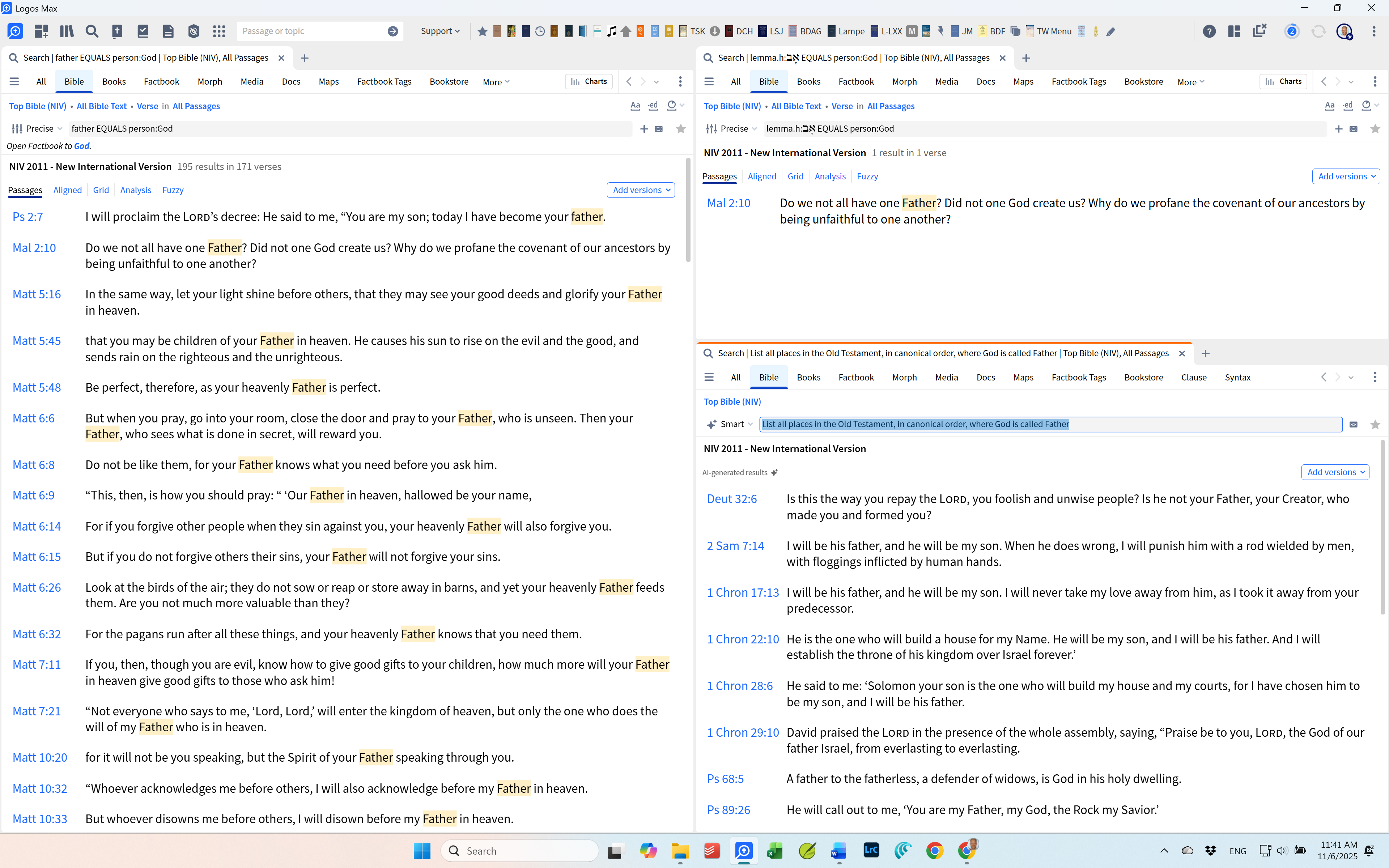Expand the Support dropdown menu
Image resolution: width=1389 pixels, height=868 pixels.
coord(439,31)
